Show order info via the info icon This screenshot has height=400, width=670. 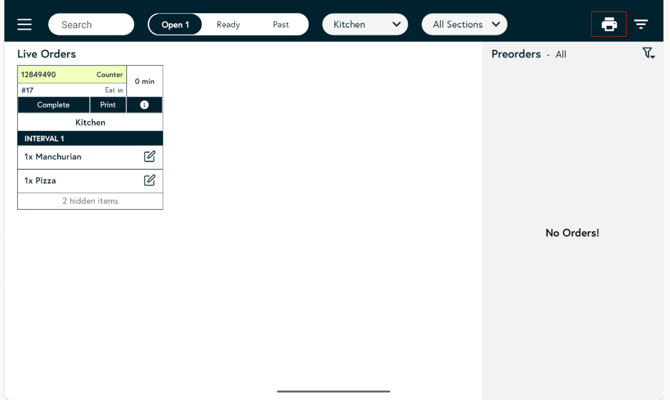144,105
